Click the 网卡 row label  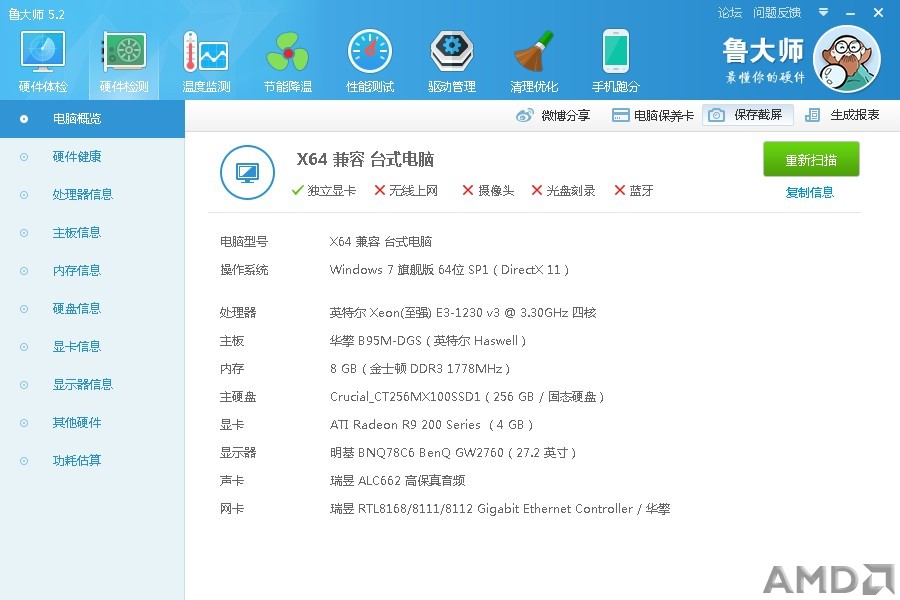[232, 509]
